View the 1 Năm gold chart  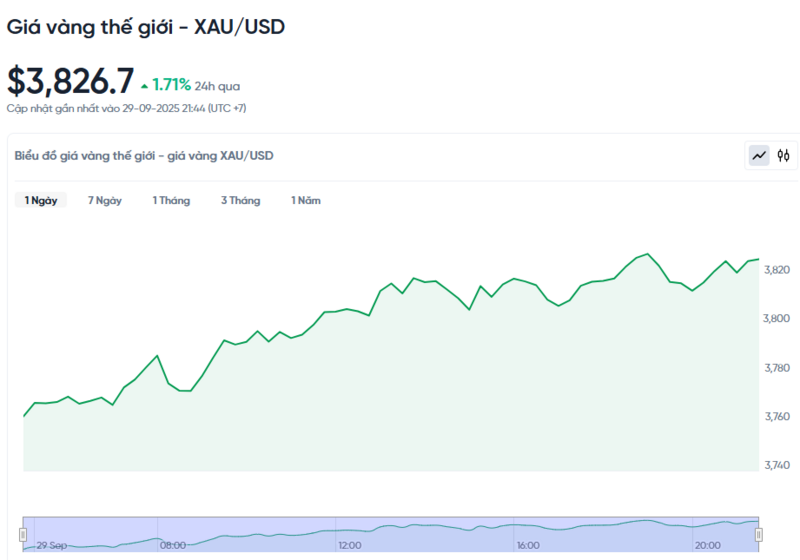tap(306, 200)
